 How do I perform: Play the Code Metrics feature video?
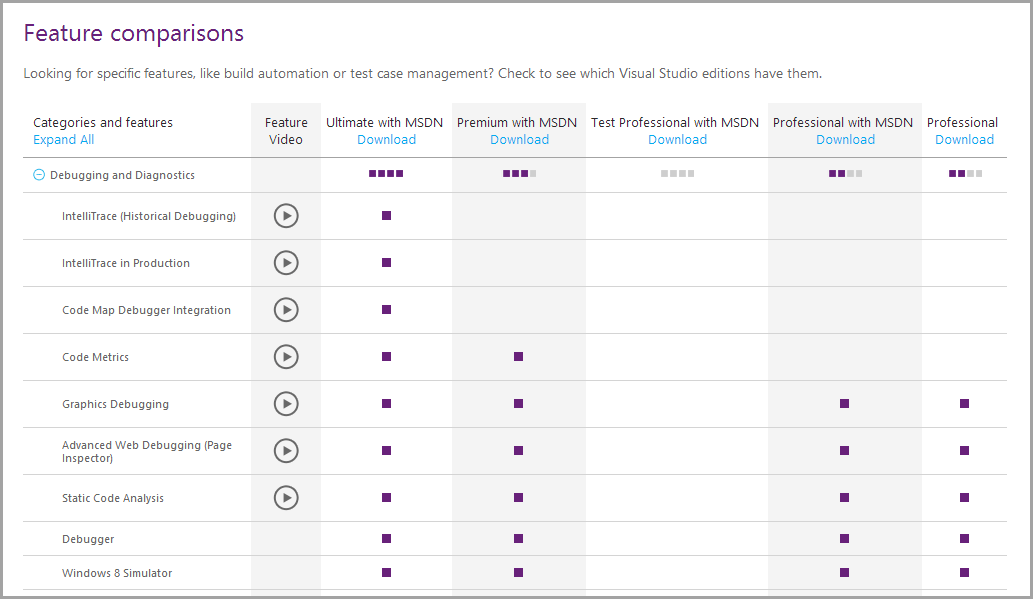pyautogui.click(x=286, y=357)
